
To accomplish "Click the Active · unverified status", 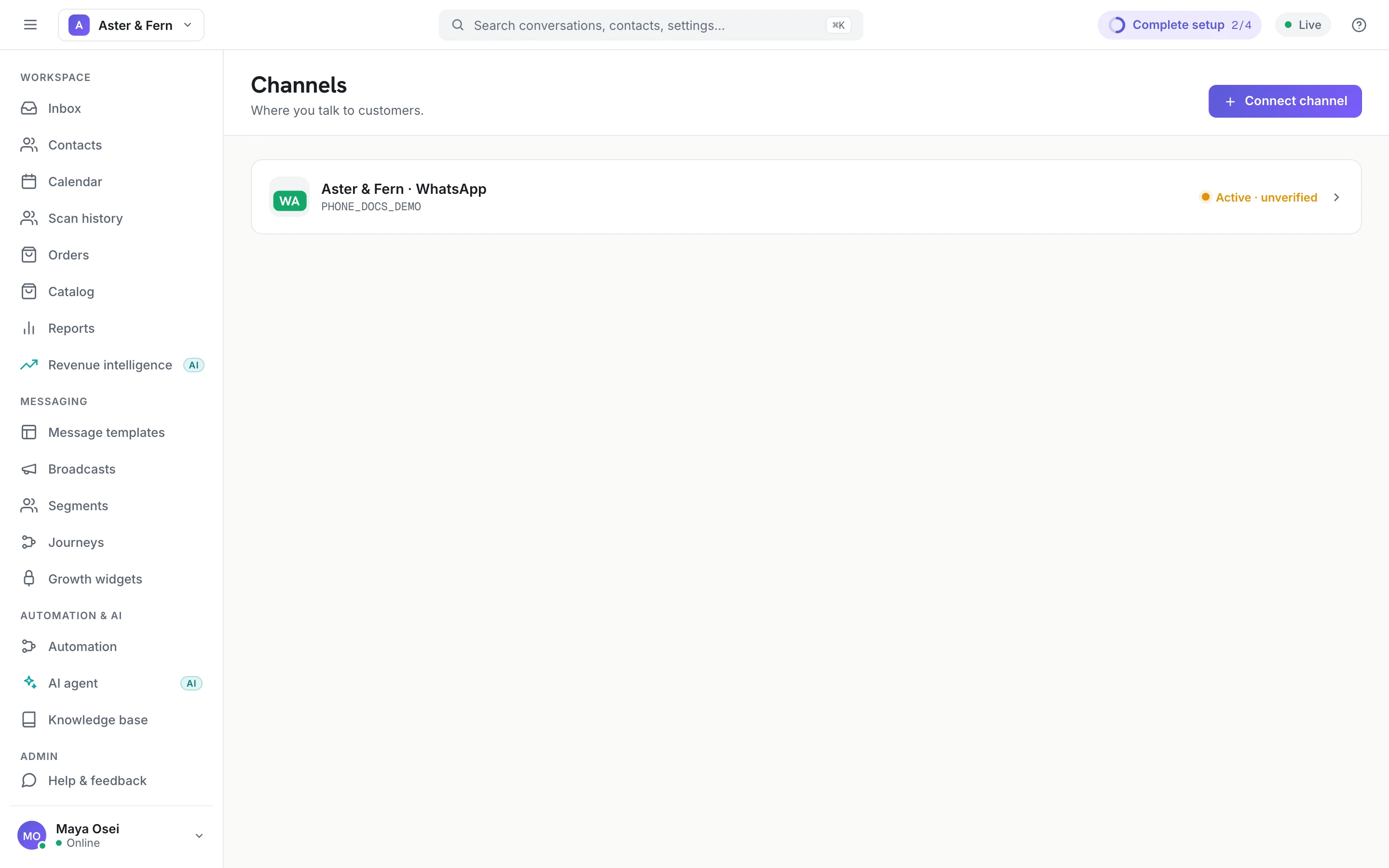I will click(x=1259, y=198).
